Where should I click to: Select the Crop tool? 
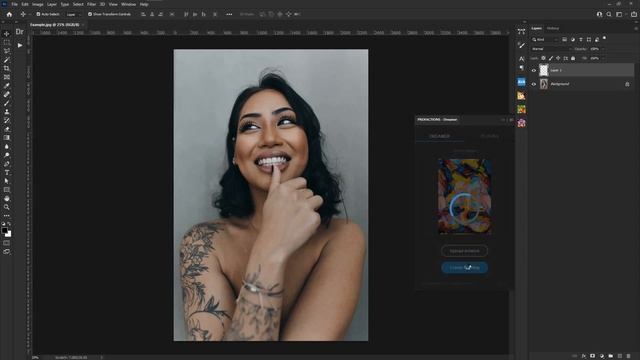7,69
